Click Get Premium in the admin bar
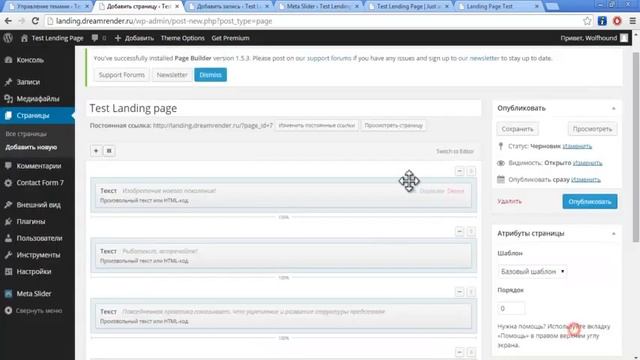This screenshot has width=640, height=360. (230, 38)
